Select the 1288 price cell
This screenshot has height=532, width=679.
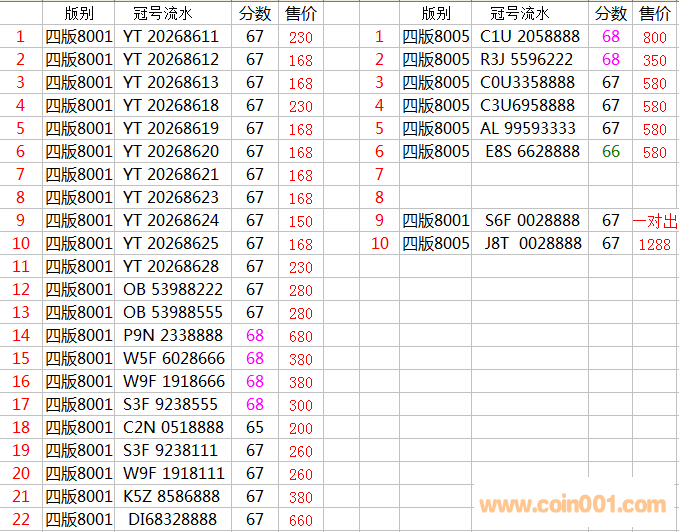click(x=655, y=245)
